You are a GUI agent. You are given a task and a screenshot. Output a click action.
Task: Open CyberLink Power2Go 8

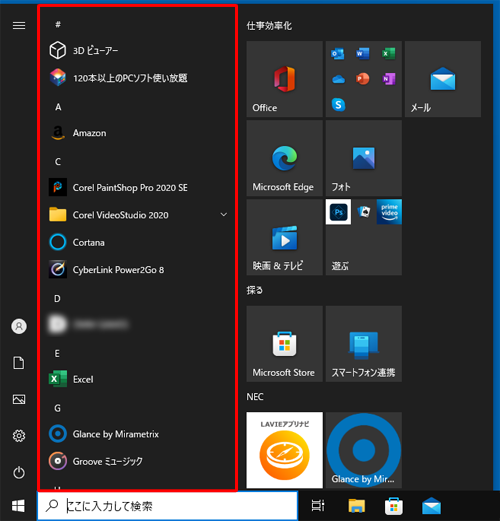click(x=137, y=270)
